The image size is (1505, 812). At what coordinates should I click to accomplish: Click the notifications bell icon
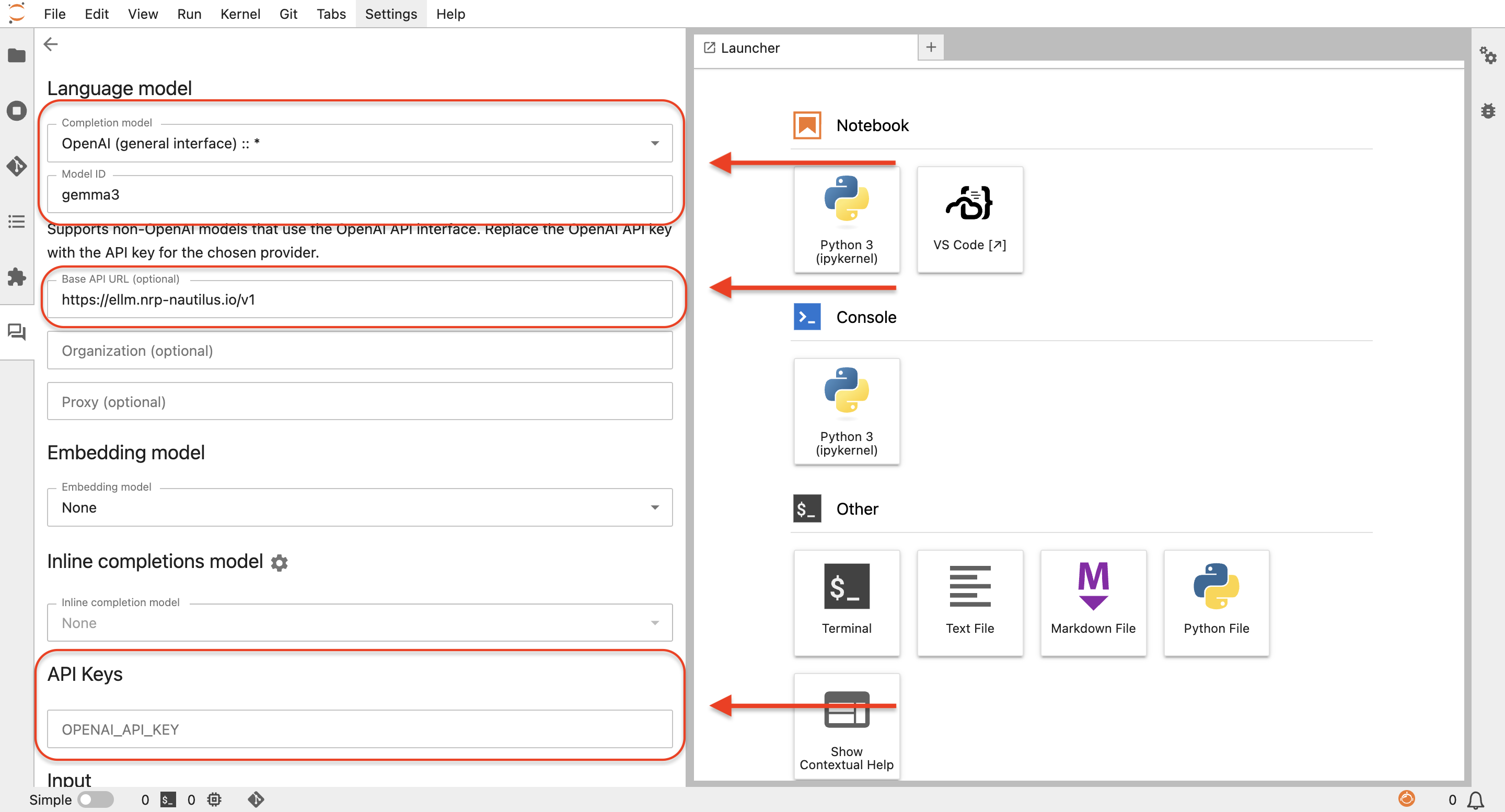tap(1475, 800)
